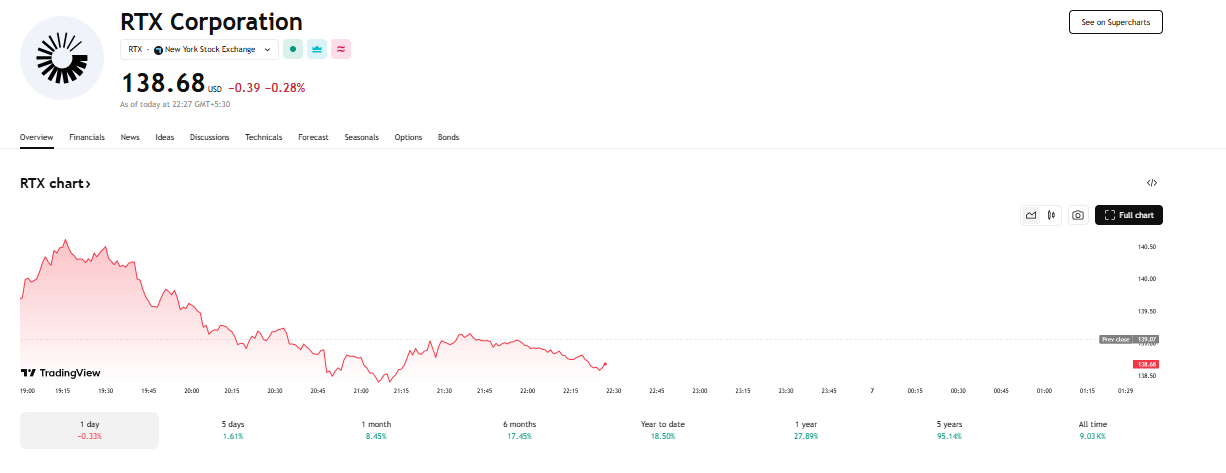1226x473 pixels.
Task: Click the 23:00 time axis label
Action: point(700,391)
